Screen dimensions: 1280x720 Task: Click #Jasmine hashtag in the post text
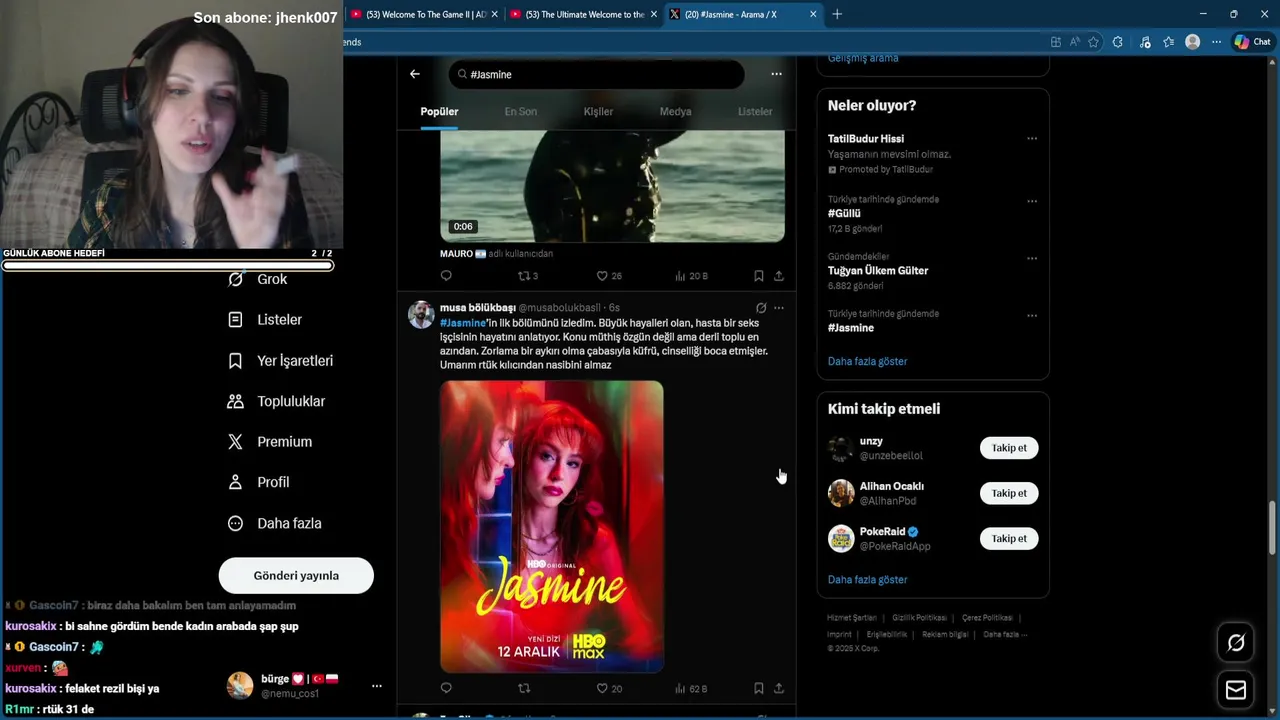point(463,323)
